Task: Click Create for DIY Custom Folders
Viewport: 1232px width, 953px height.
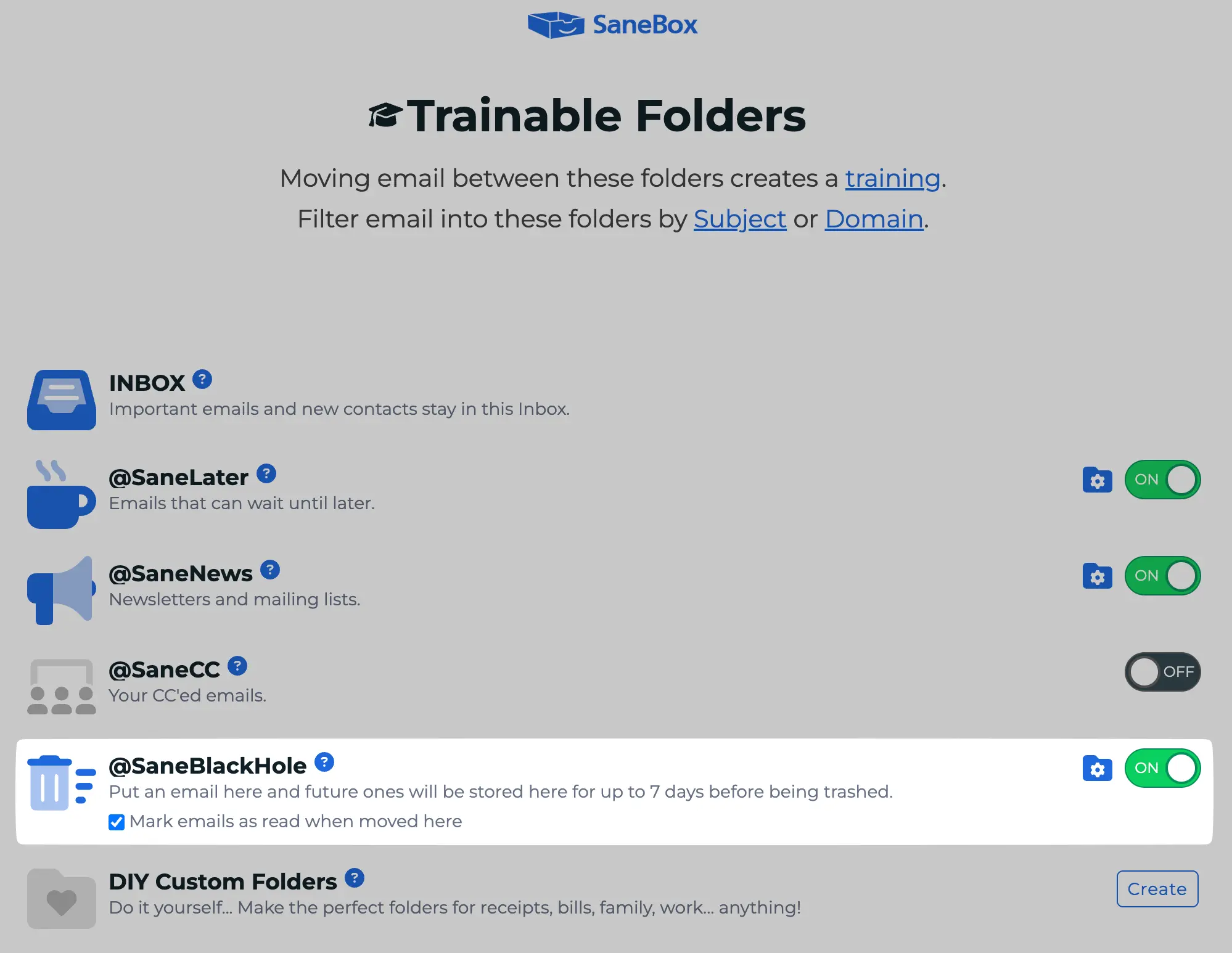Action: coord(1157,889)
